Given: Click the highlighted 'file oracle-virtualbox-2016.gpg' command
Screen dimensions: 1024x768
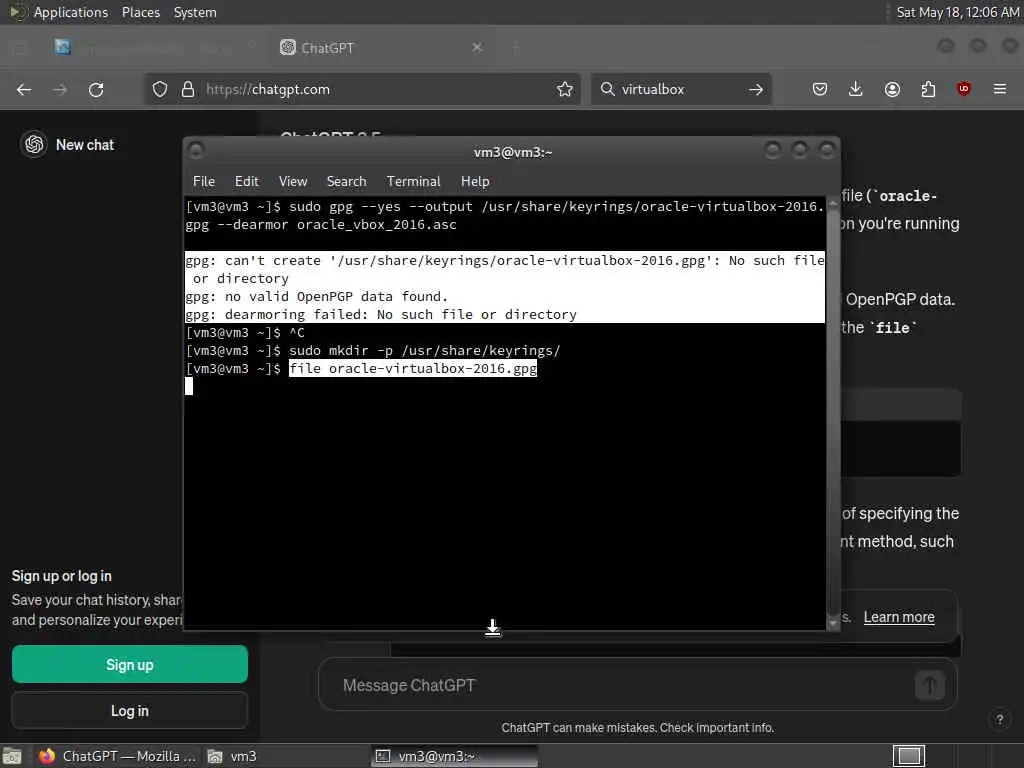Looking at the screenshot, I should coord(413,368).
